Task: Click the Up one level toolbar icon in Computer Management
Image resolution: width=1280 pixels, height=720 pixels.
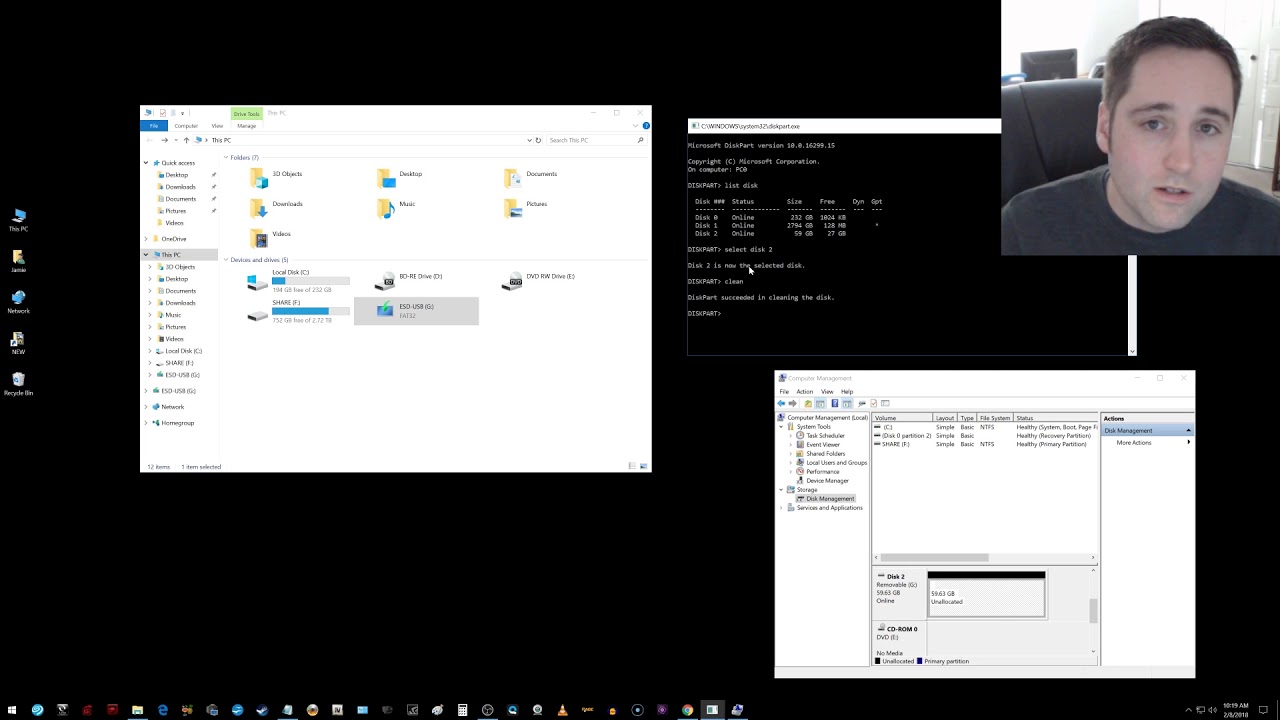Action: (808, 403)
